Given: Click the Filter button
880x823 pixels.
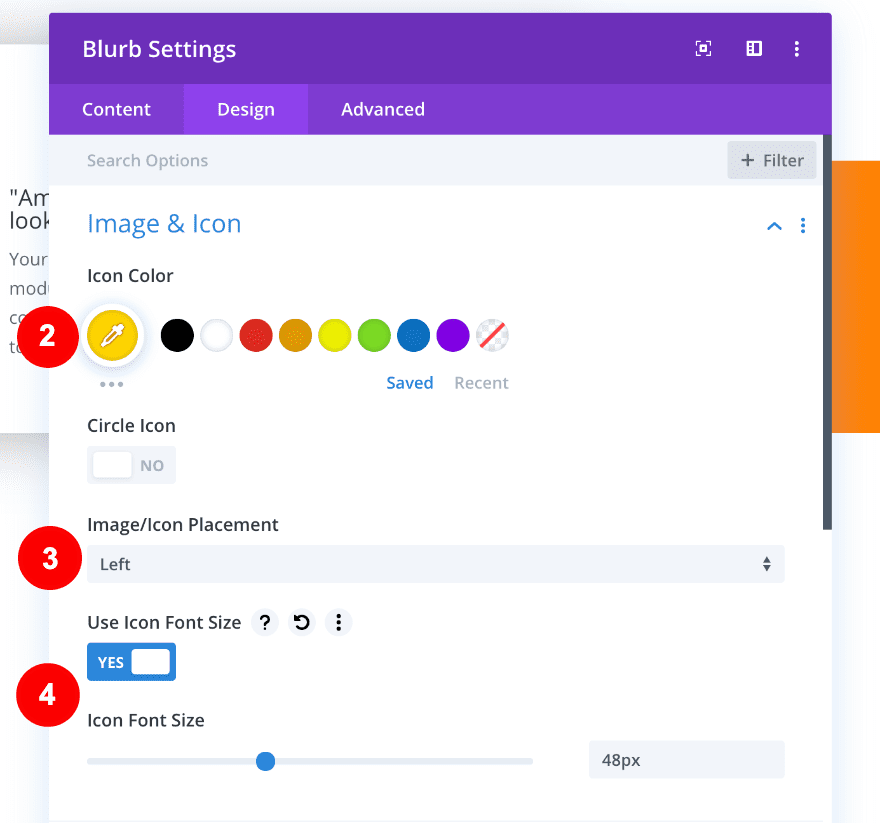Looking at the screenshot, I should tap(772, 160).
